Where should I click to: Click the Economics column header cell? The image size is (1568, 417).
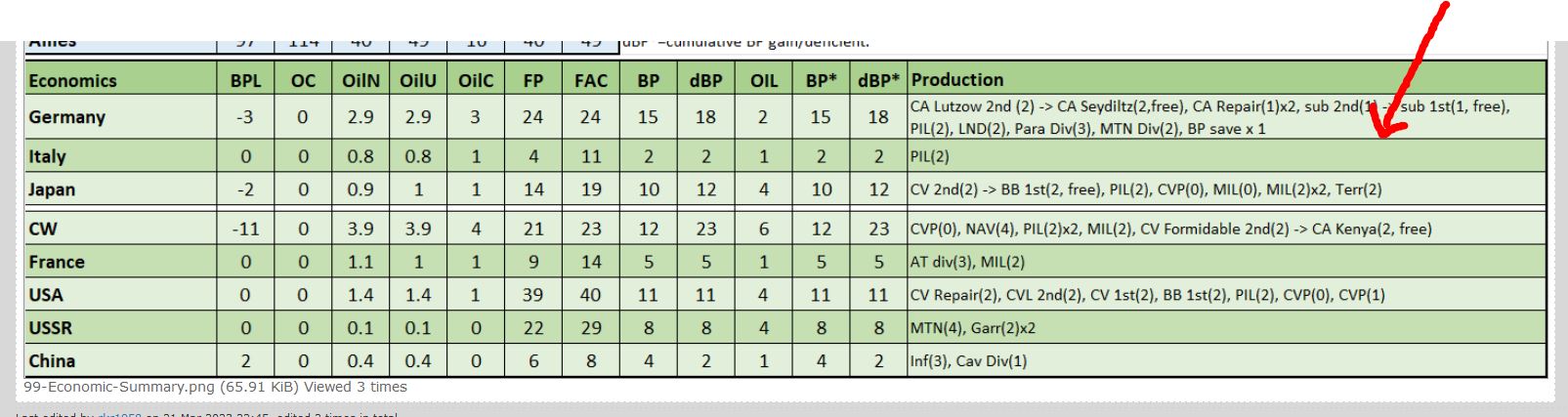click(x=121, y=80)
